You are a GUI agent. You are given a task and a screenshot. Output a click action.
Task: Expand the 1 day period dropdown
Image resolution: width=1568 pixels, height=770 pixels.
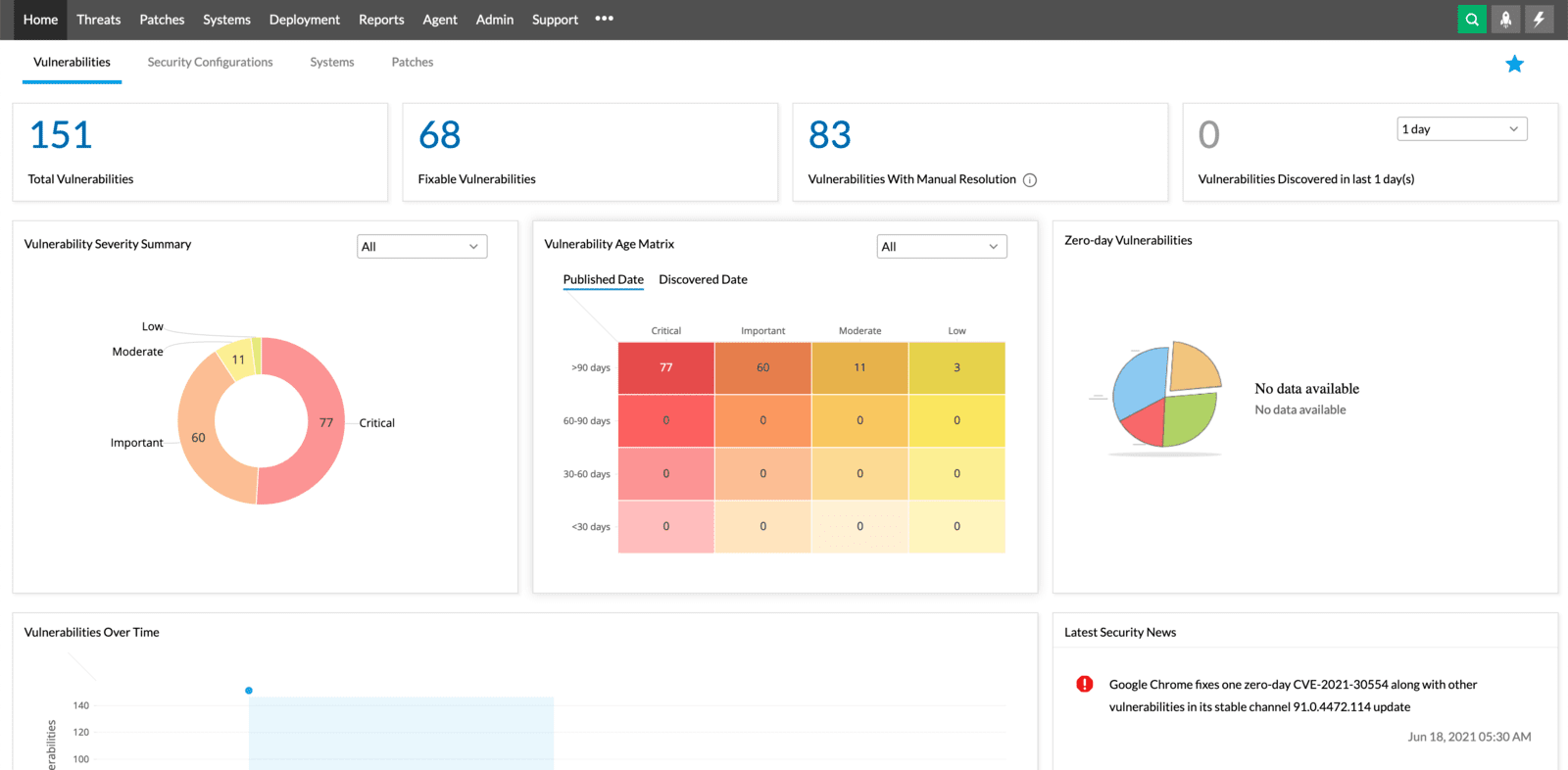(1461, 129)
